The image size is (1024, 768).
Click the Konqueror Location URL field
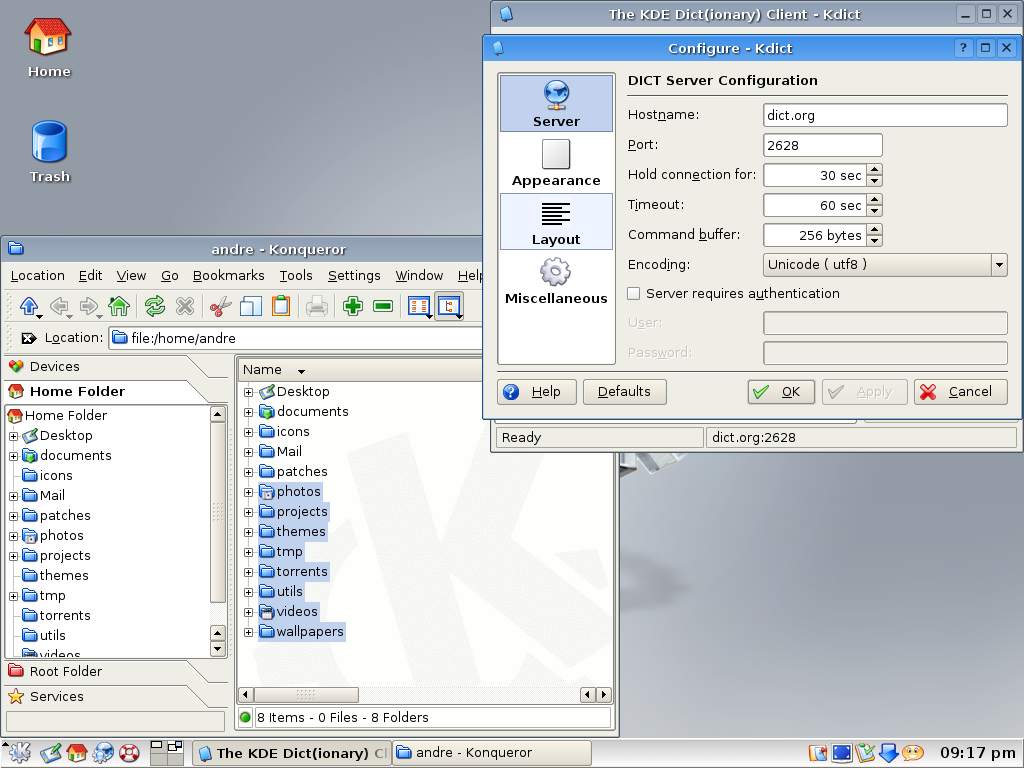click(x=297, y=338)
